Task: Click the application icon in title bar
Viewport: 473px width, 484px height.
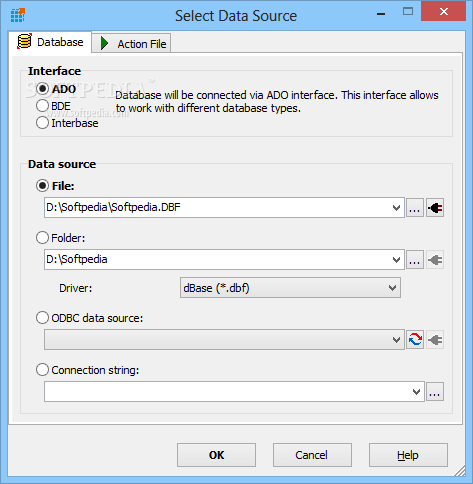Action: tap(18, 15)
